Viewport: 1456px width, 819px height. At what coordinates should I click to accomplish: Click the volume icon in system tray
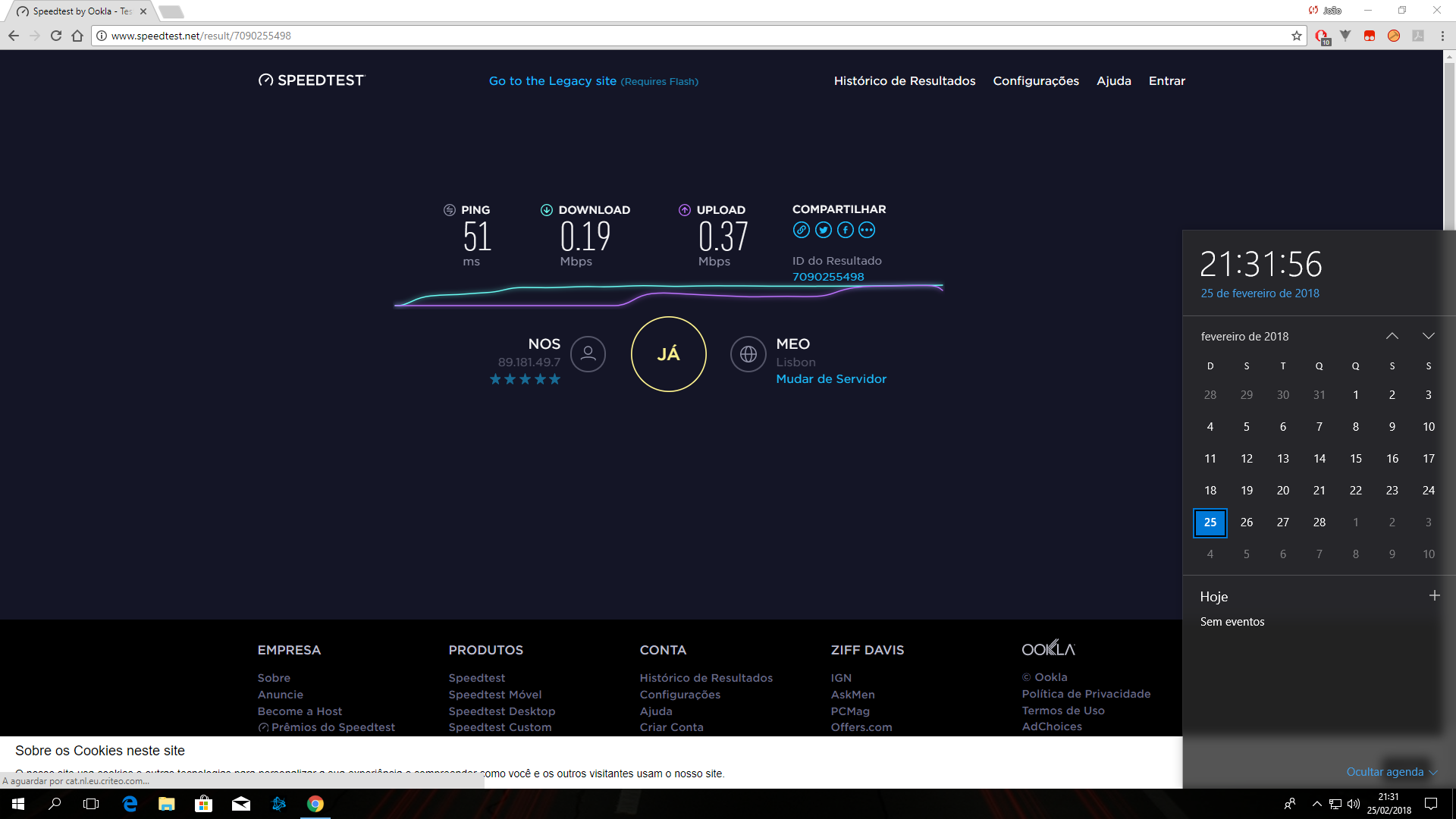click(1354, 804)
